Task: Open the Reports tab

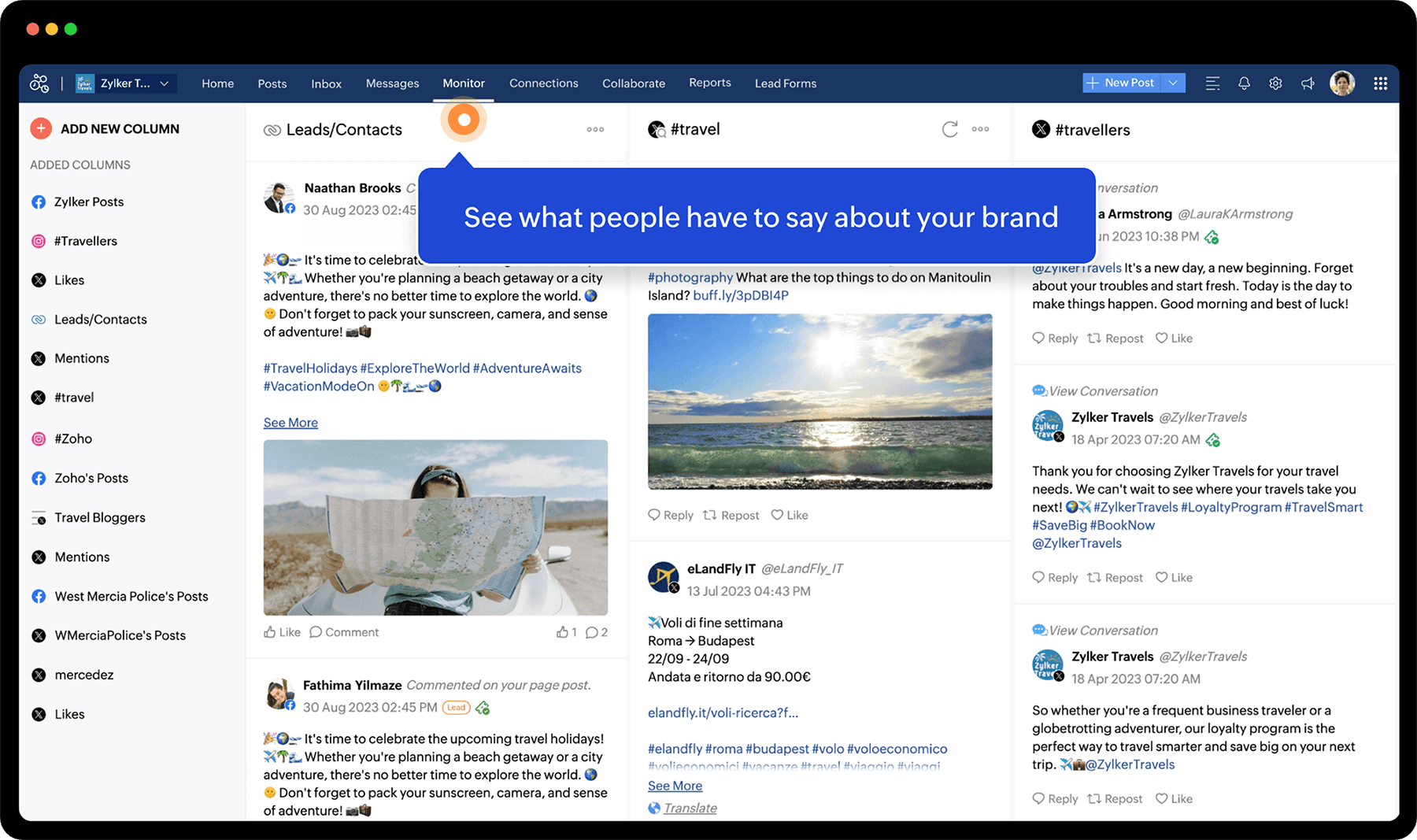Action: (x=709, y=83)
